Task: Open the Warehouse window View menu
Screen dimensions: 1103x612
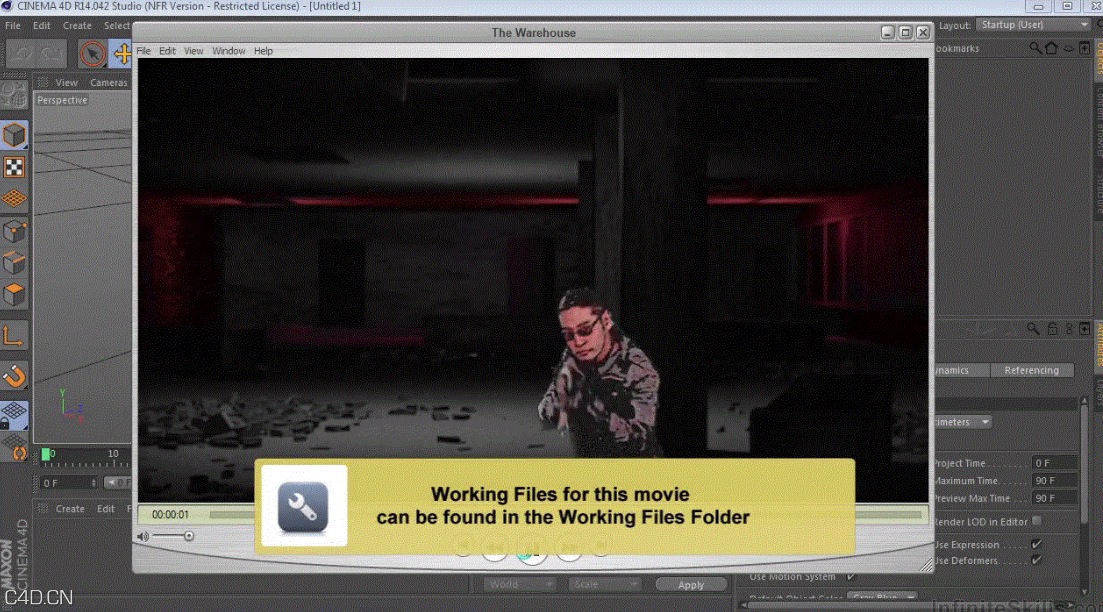Action: 193,51
